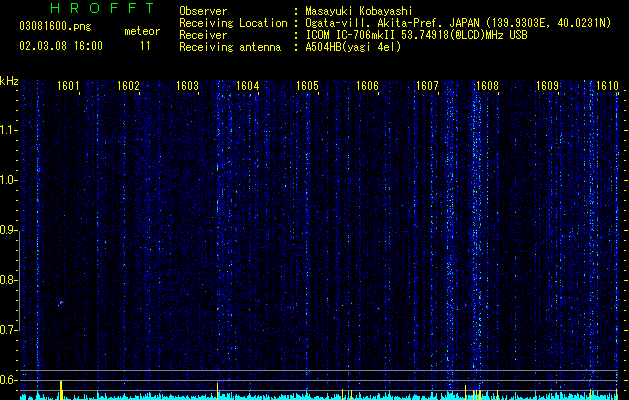The image size is (629, 400).
Task: Click the 1.0 kHz axis label
Action: 9,180
